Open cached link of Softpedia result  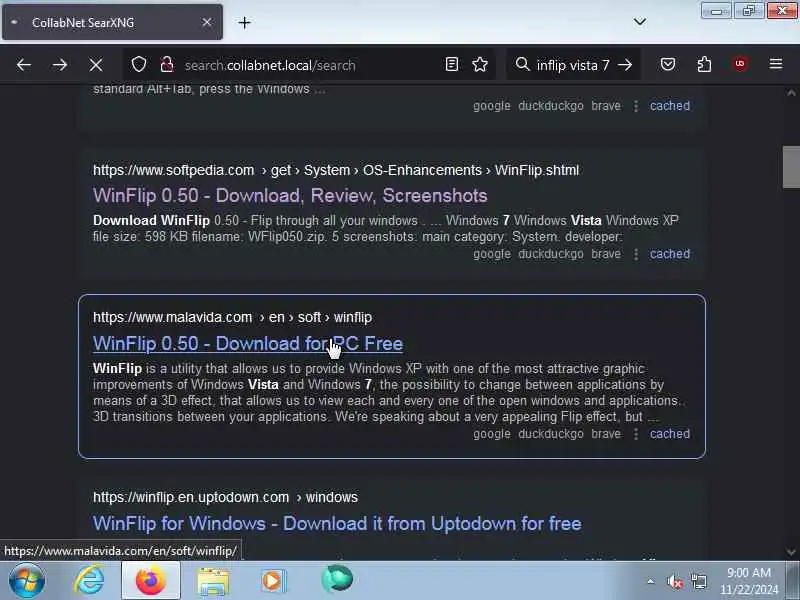pyautogui.click(x=669, y=254)
